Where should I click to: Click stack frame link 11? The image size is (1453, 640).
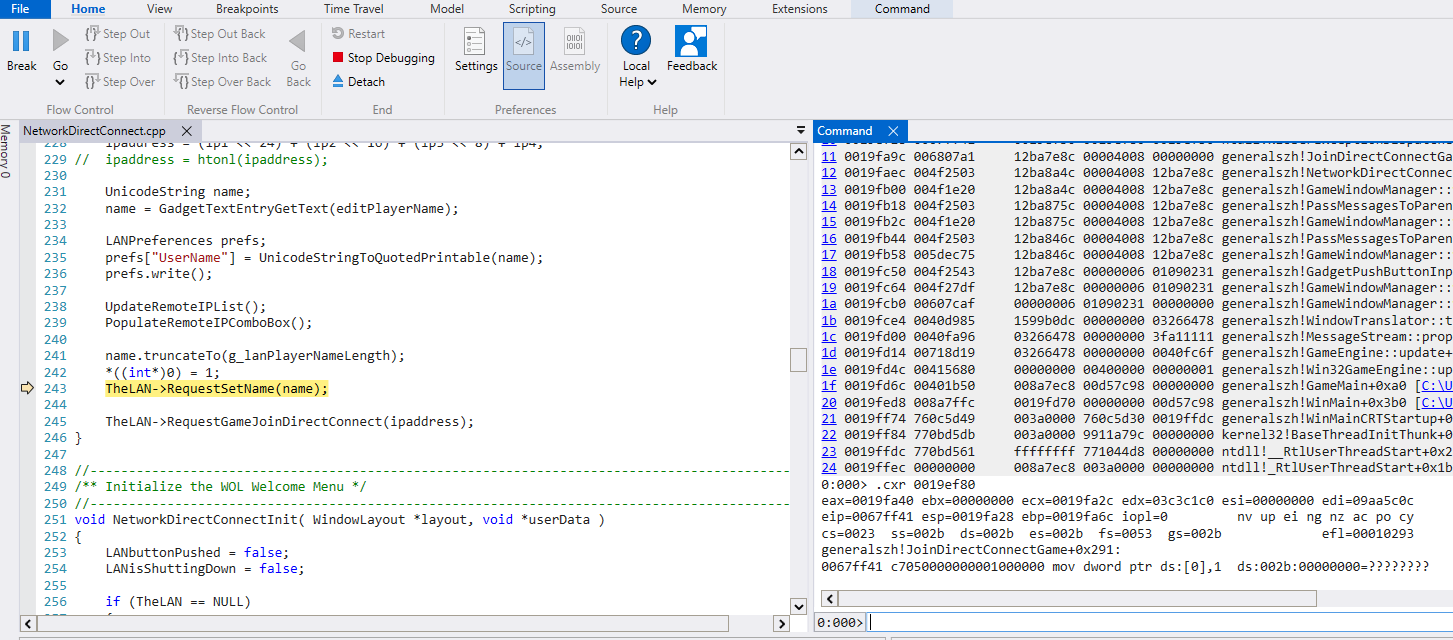tap(829, 157)
